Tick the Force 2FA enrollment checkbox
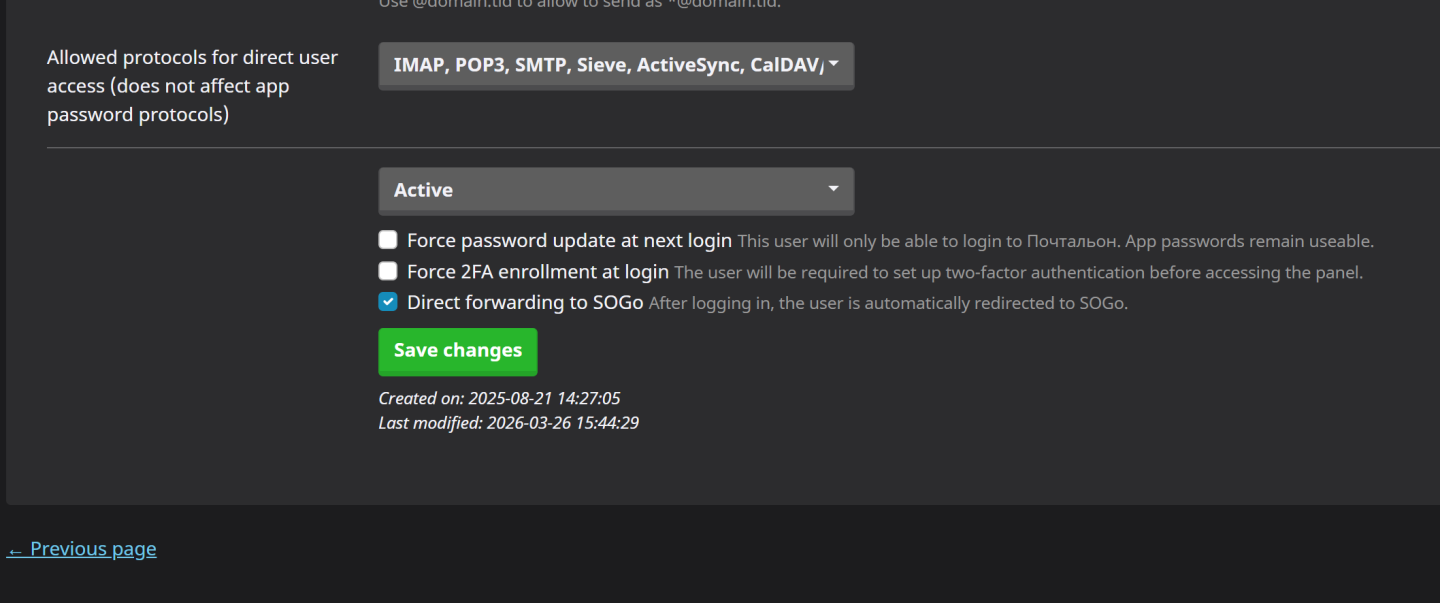This screenshot has height=603, width=1440. pos(388,271)
